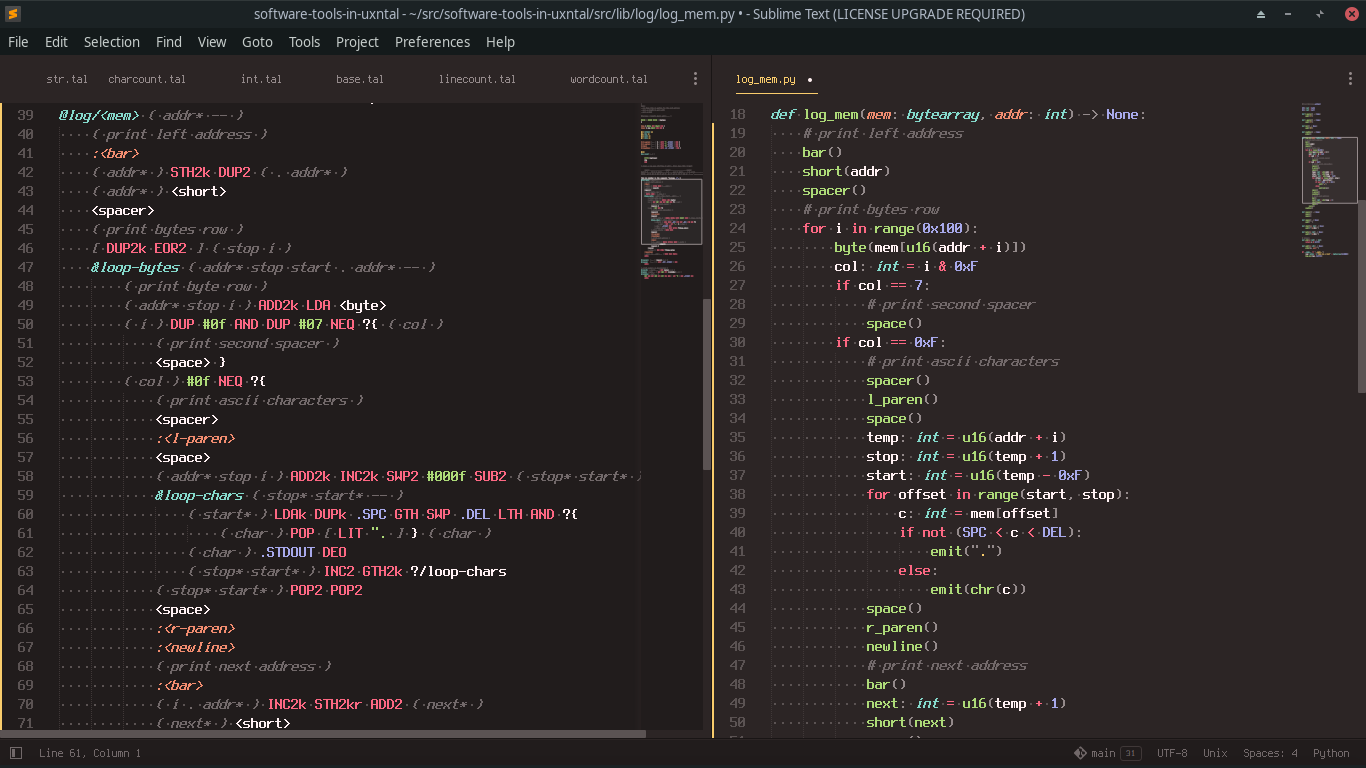Click the right pane minimap viewport

click(x=1329, y=170)
